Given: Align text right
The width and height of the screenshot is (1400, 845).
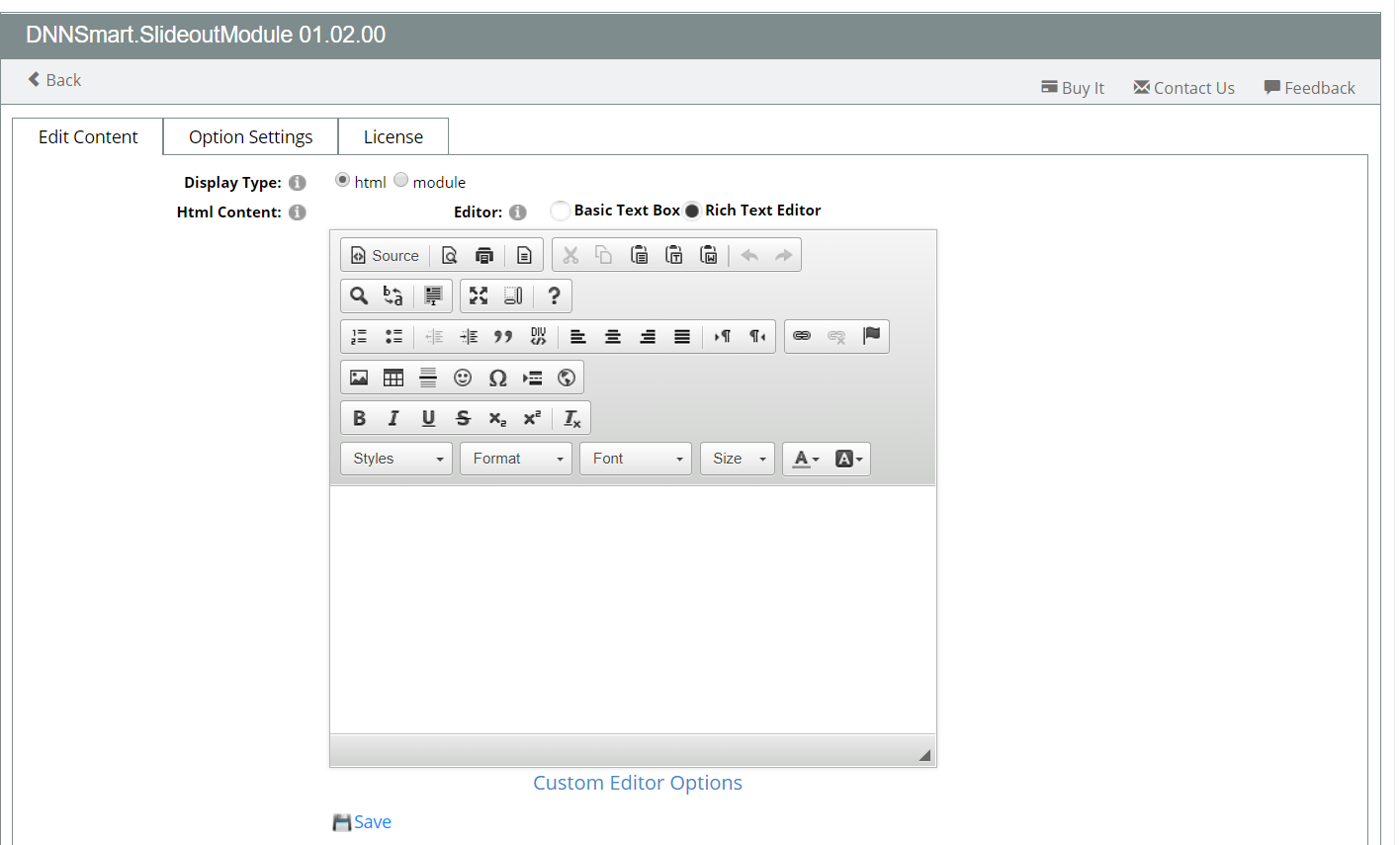Looking at the screenshot, I should 648,336.
